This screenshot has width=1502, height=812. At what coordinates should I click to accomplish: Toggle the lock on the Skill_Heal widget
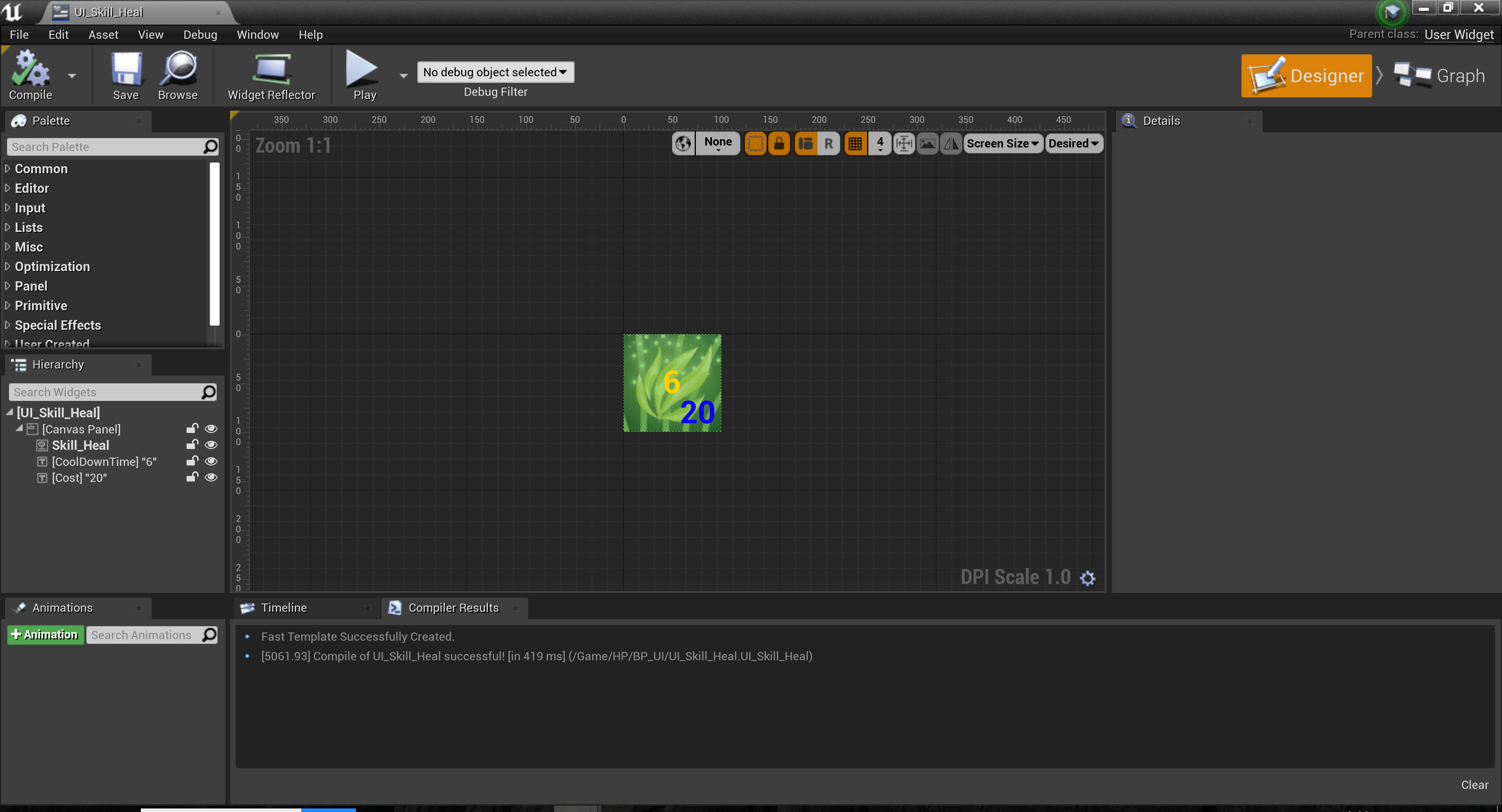[192, 444]
